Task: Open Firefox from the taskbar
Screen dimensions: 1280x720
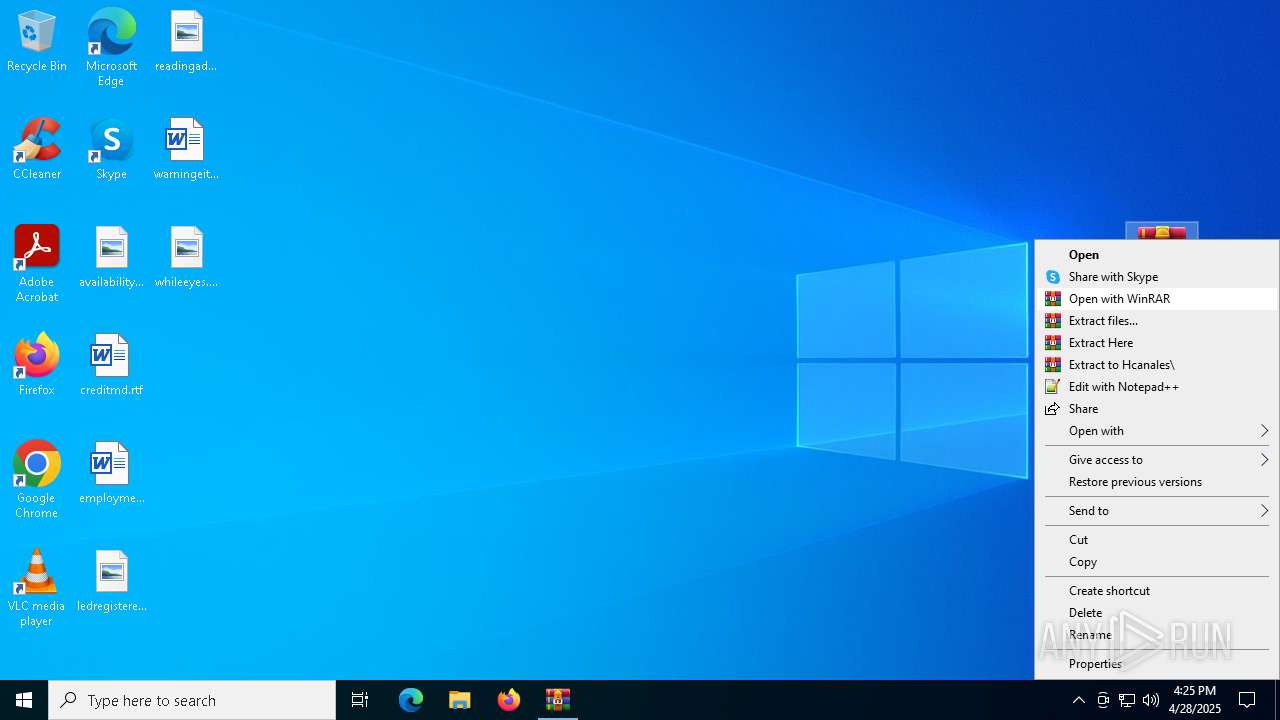Action: [509, 700]
